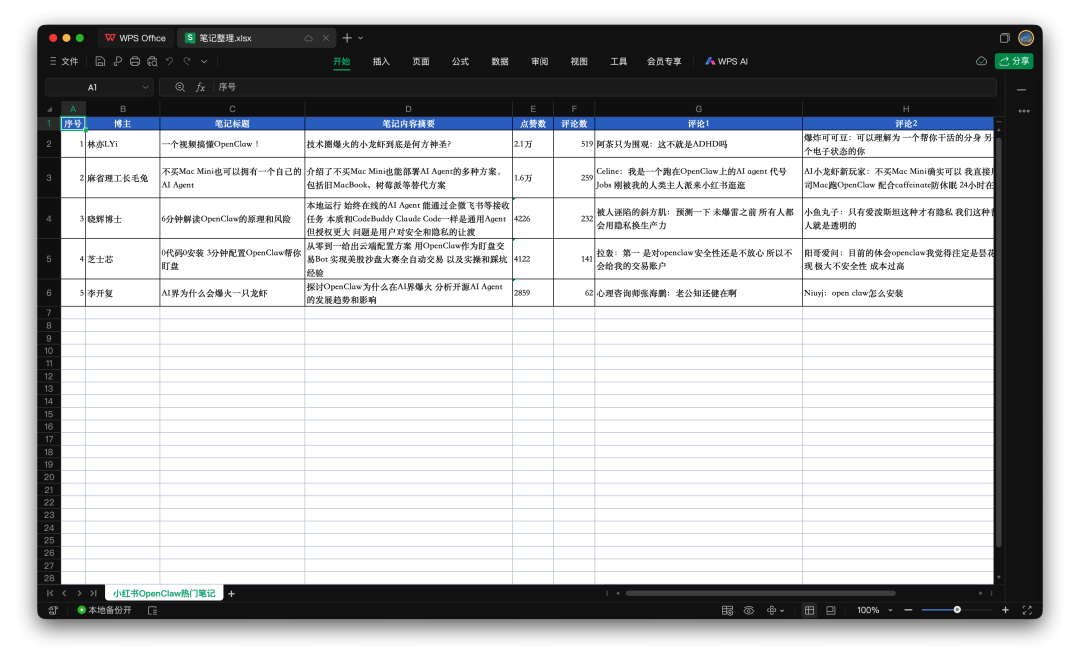Click the cloud sync icon near 分享
1080x669 pixels.
[x=981, y=61]
